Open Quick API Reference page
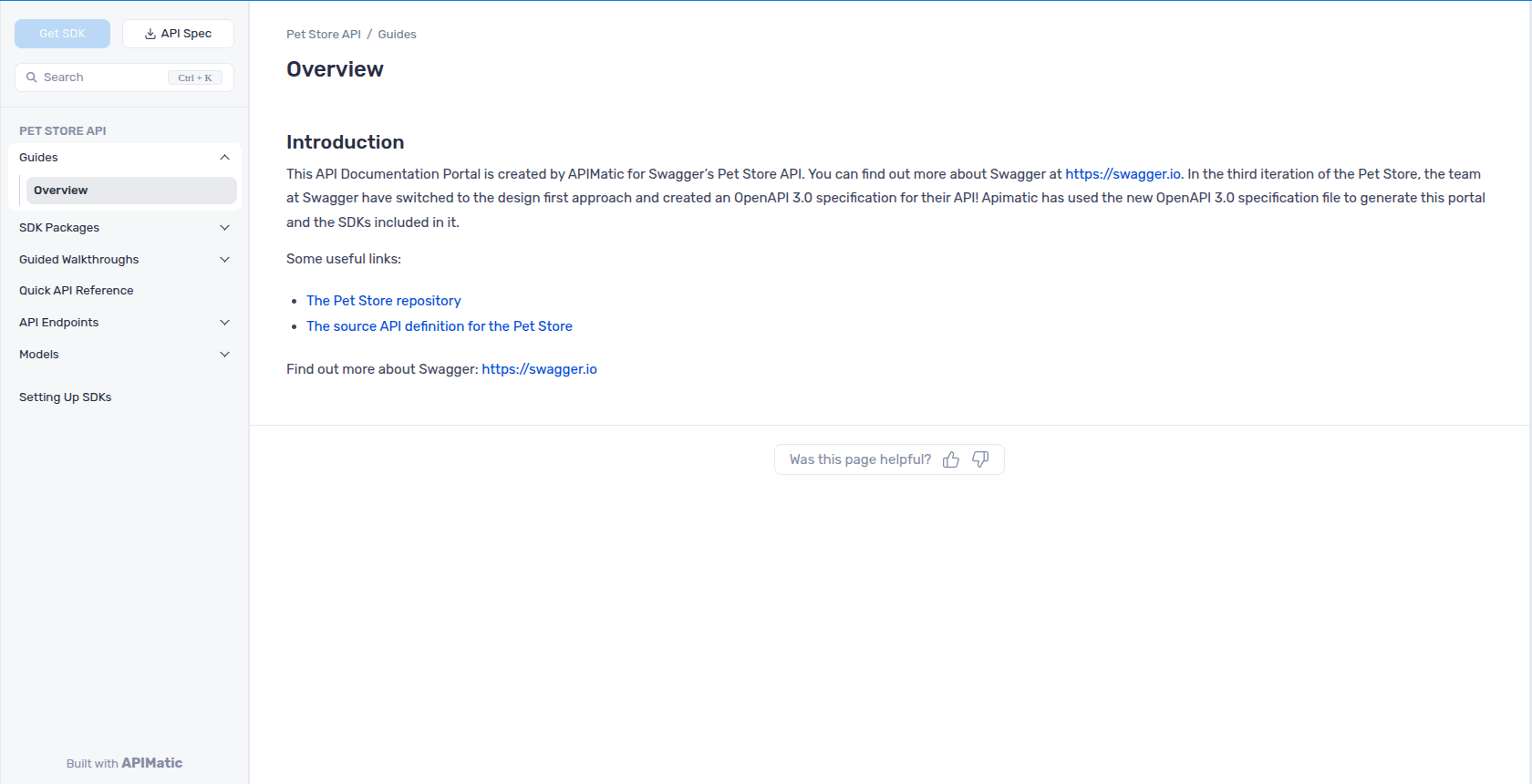Image resolution: width=1532 pixels, height=784 pixels. click(77, 291)
